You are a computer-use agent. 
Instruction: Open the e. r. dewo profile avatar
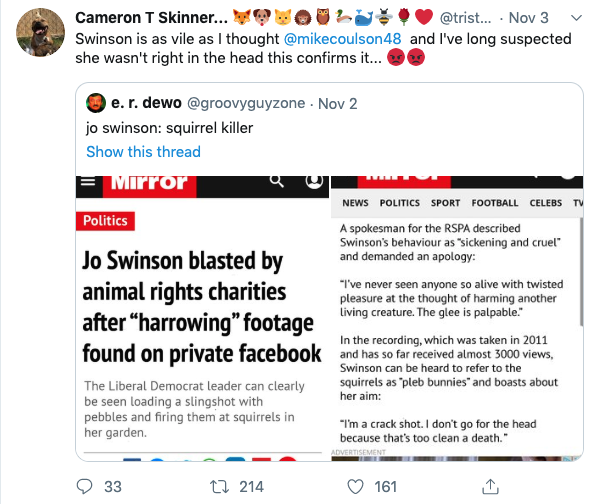(96, 103)
